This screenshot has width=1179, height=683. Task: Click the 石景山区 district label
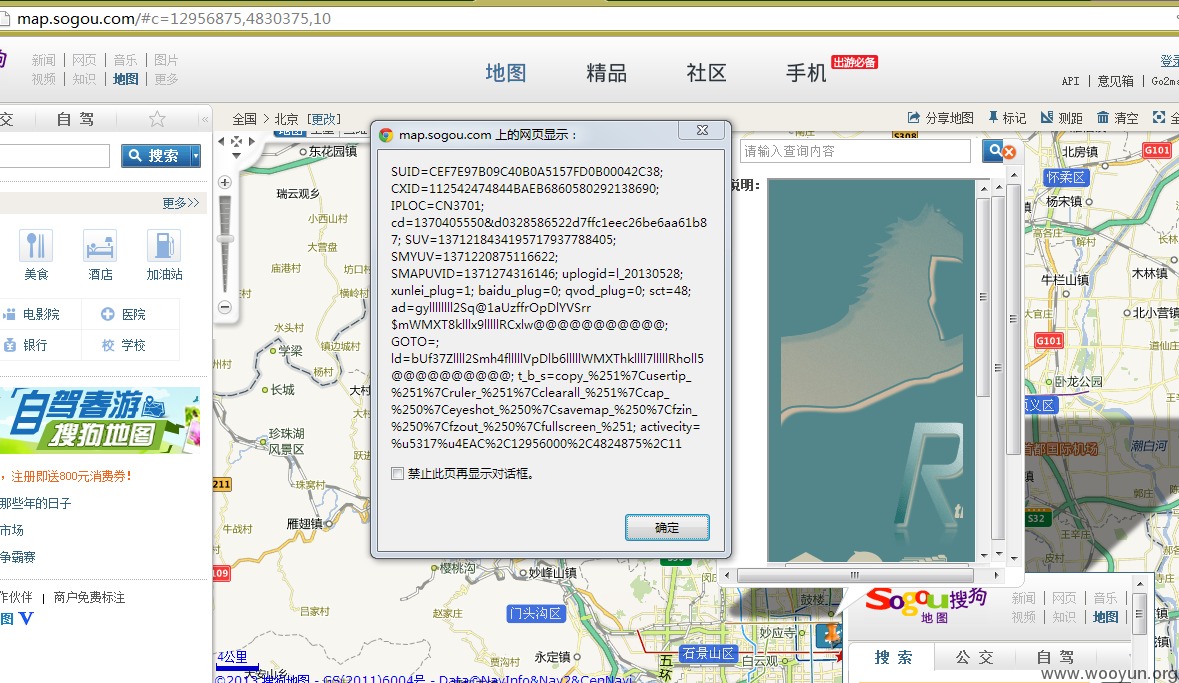click(x=708, y=654)
